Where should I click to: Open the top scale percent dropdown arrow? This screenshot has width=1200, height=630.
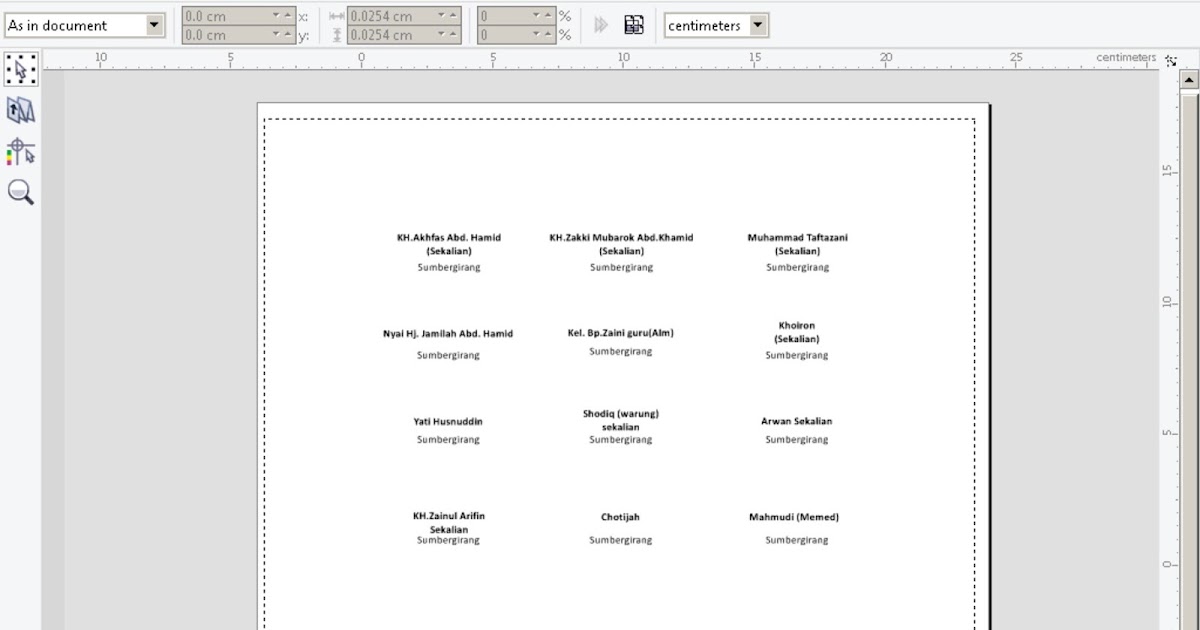(x=537, y=17)
